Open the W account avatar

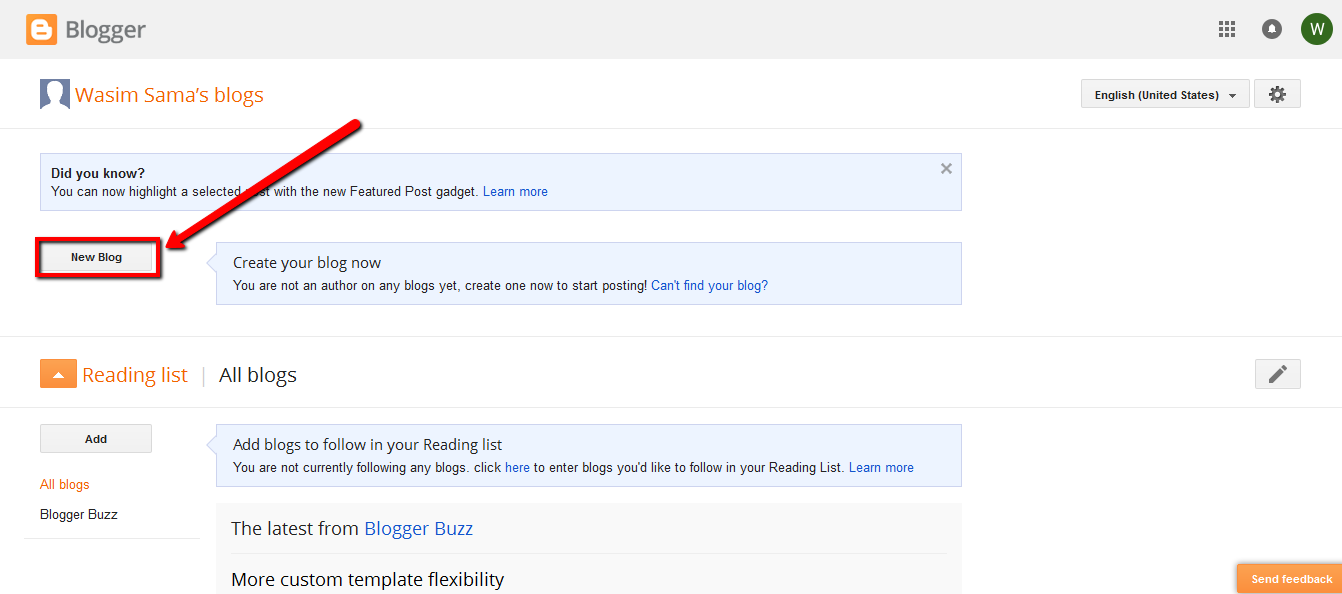click(1316, 29)
